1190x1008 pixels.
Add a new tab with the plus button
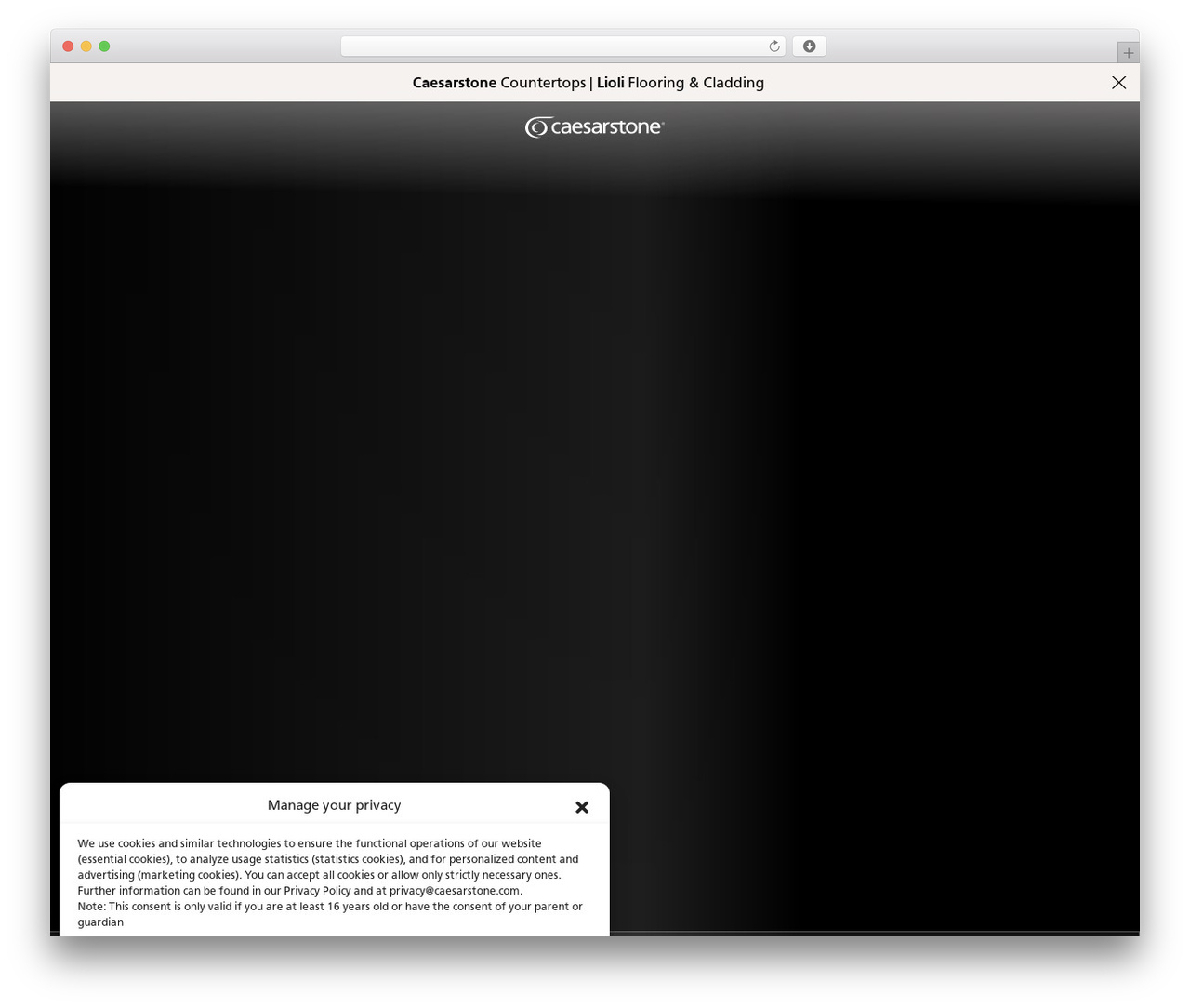pos(1128,53)
